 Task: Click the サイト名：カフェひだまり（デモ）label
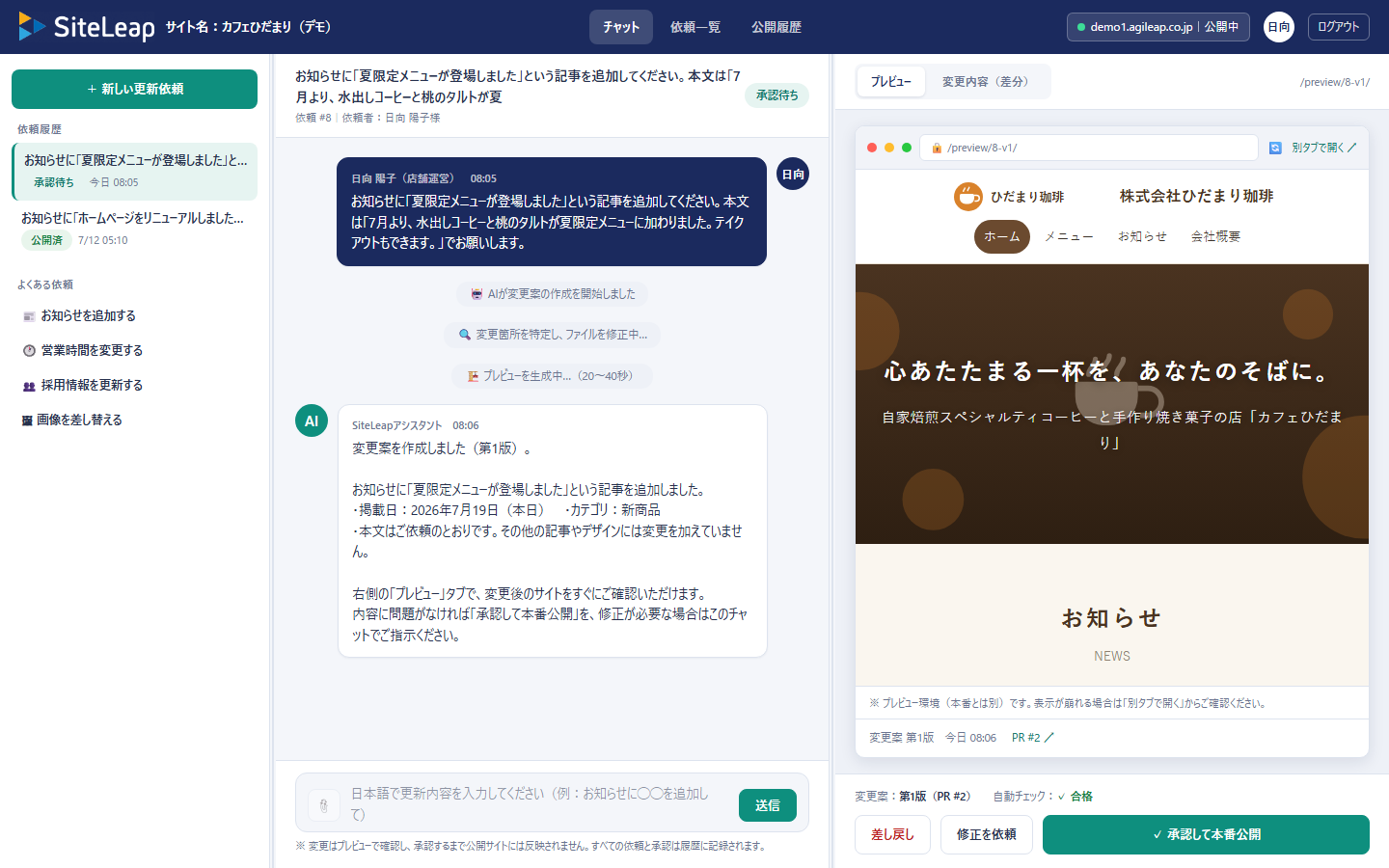(248, 27)
